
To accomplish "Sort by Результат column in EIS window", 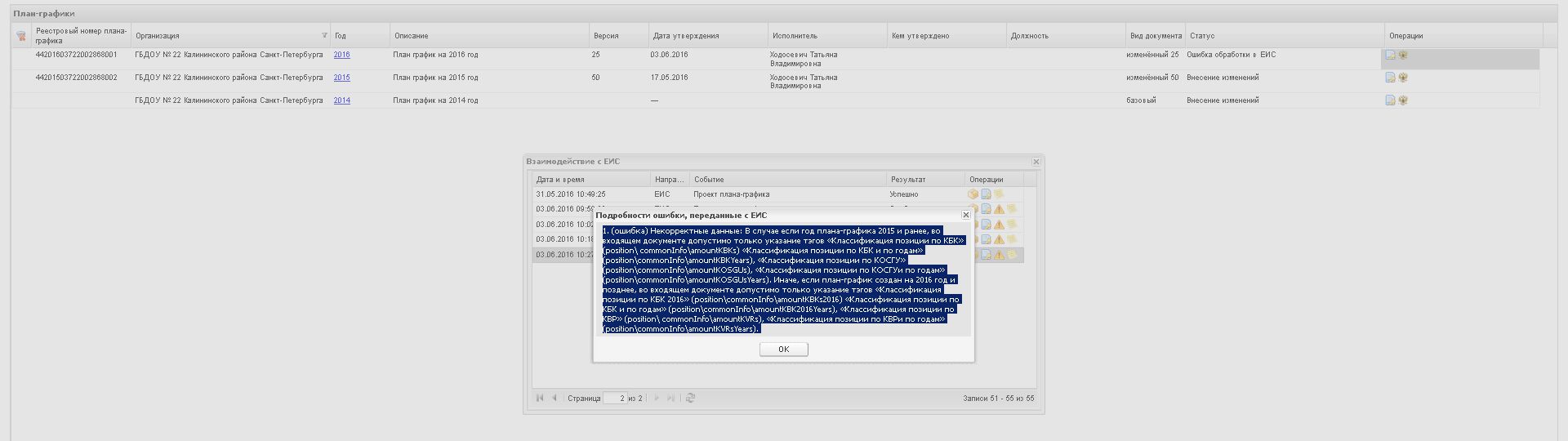I will click(925, 180).
